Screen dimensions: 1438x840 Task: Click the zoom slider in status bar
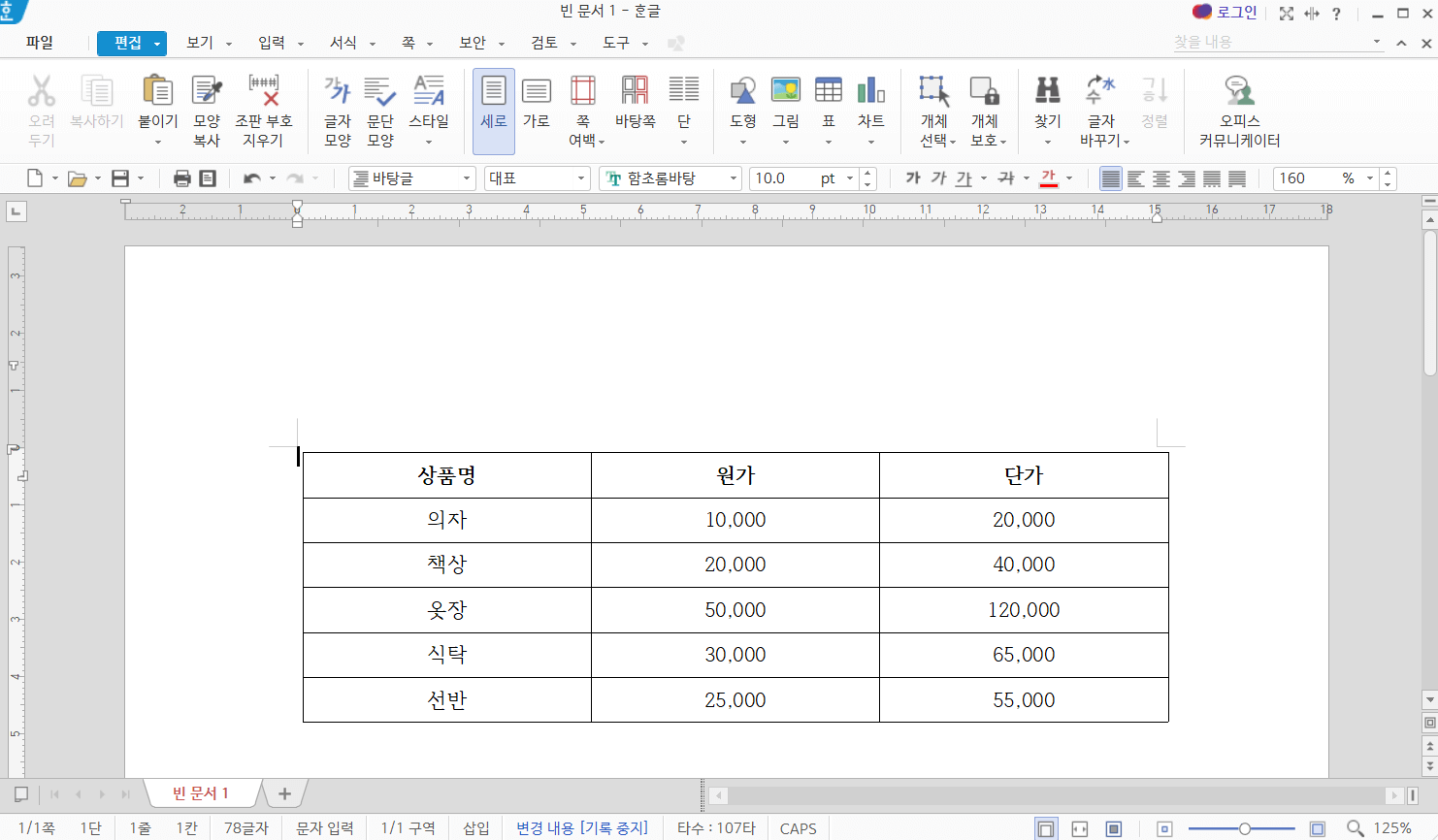point(1244,828)
